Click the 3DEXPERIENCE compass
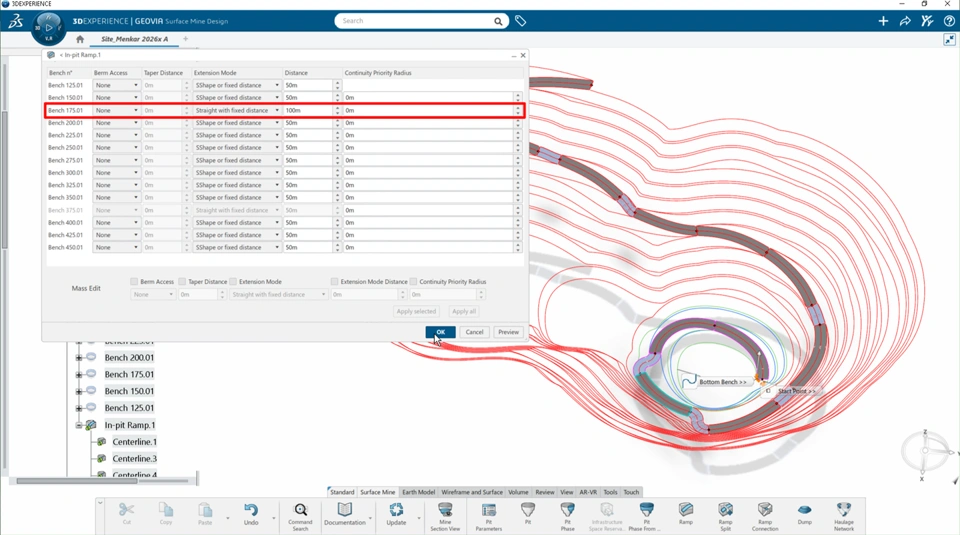 click(x=48, y=28)
